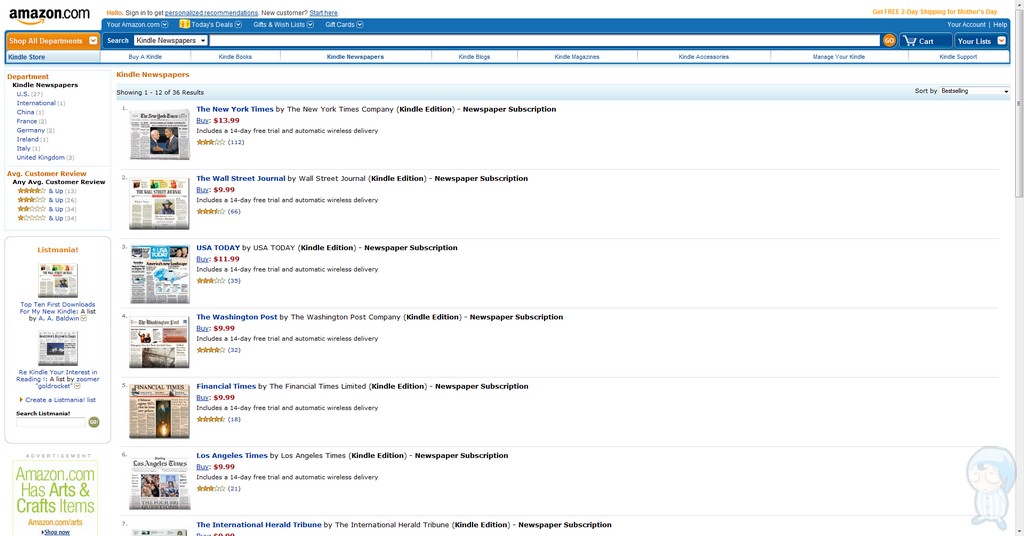The width and height of the screenshot is (1024, 536).
Task: Click the orange GO search button
Action: tap(889, 40)
